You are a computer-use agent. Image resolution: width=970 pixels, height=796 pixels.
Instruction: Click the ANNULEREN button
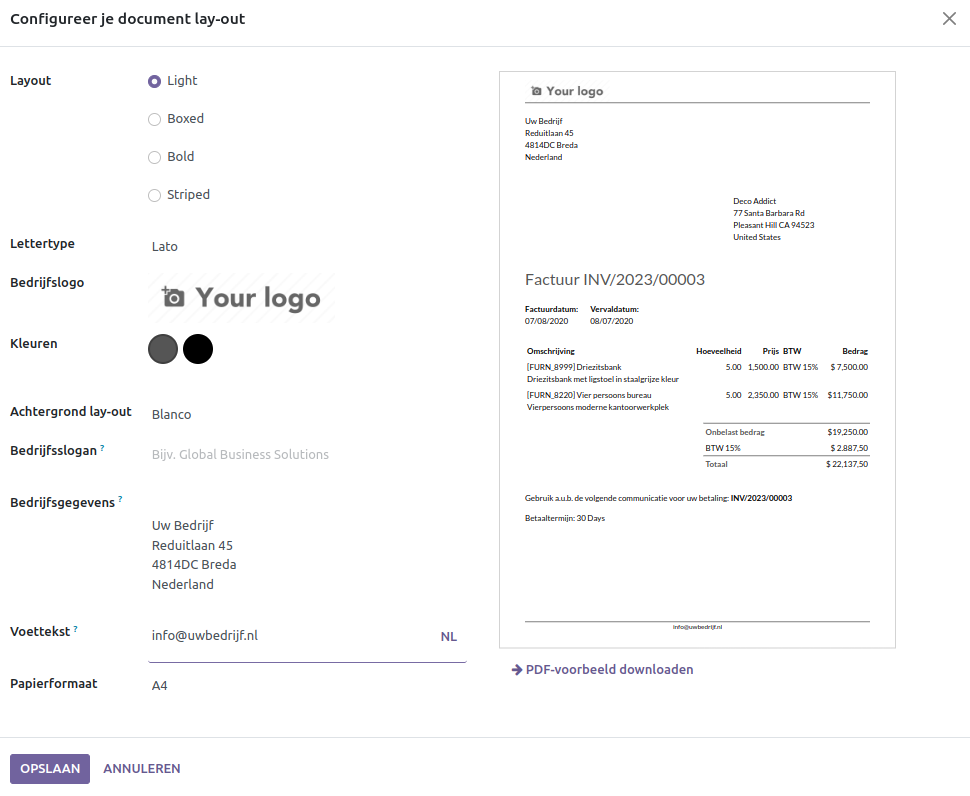142,769
